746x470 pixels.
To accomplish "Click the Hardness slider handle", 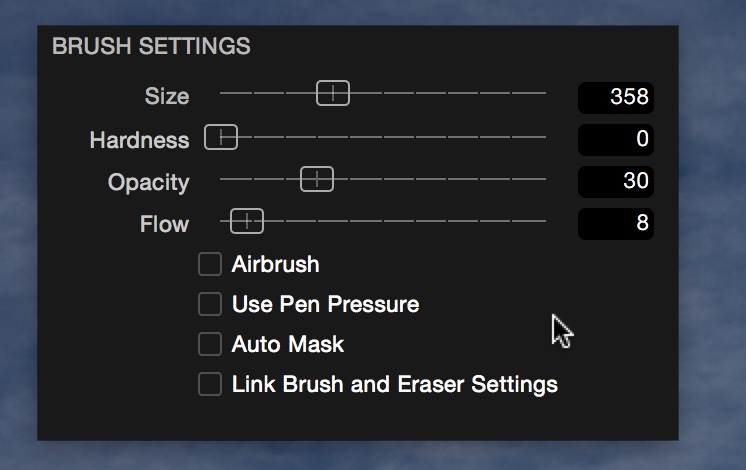I will pos(221,137).
